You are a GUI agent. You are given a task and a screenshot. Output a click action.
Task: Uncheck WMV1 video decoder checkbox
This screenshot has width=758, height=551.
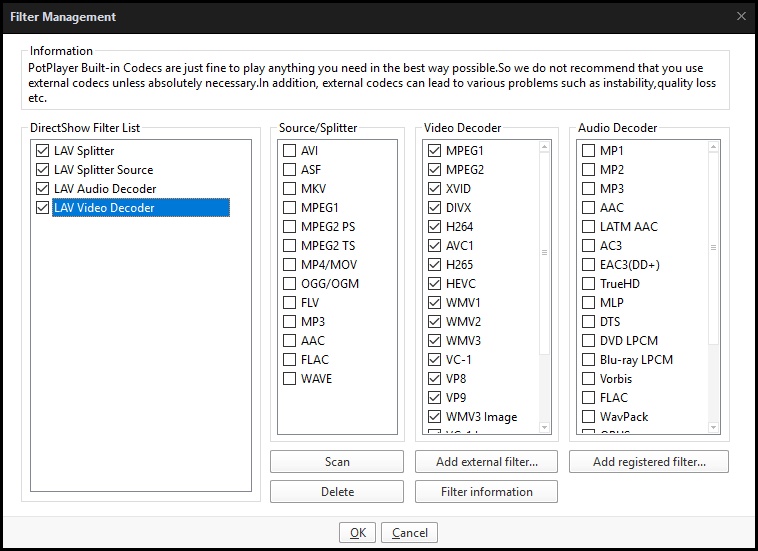tap(435, 303)
